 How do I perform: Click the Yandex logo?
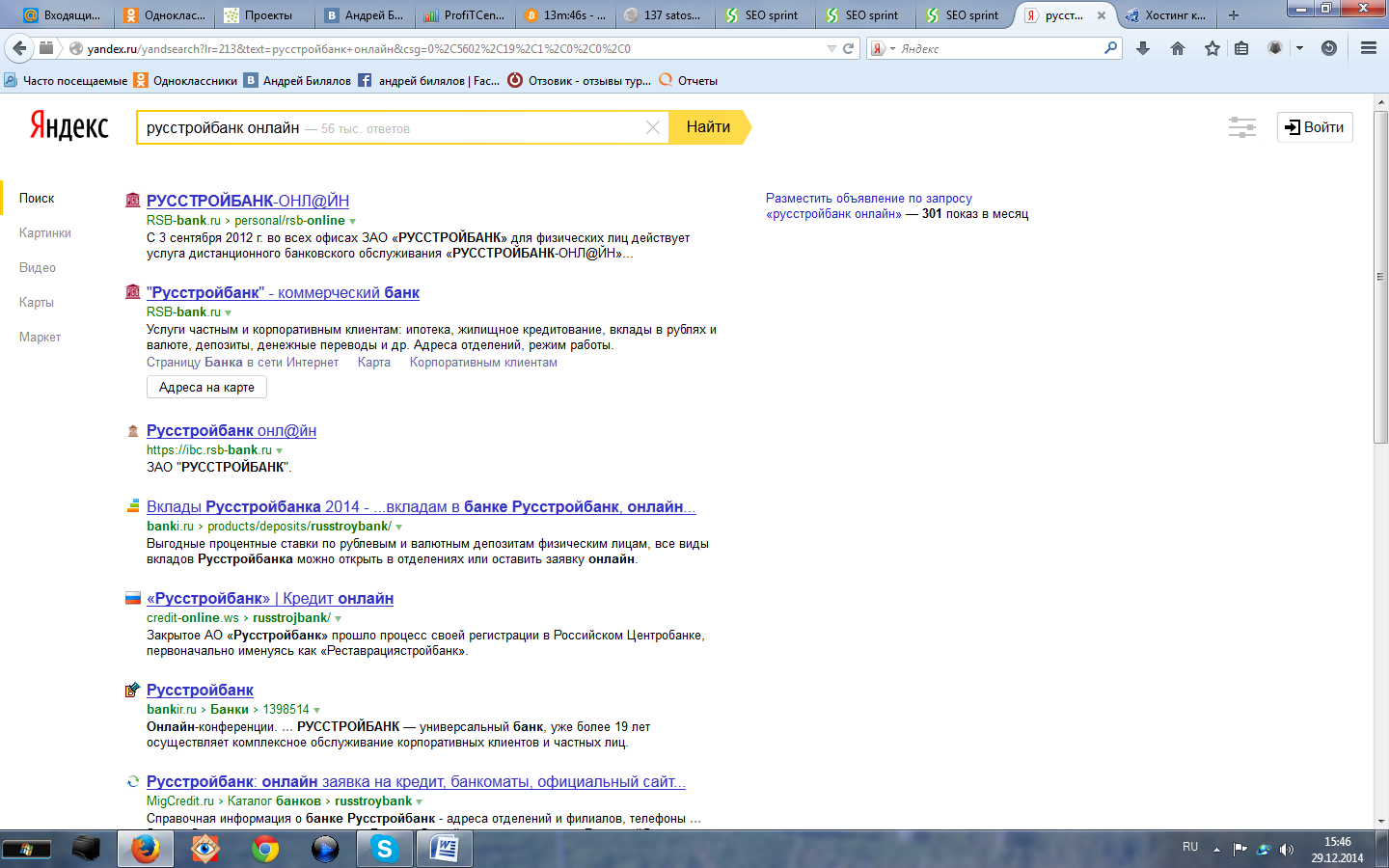pyautogui.click(x=69, y=126)
